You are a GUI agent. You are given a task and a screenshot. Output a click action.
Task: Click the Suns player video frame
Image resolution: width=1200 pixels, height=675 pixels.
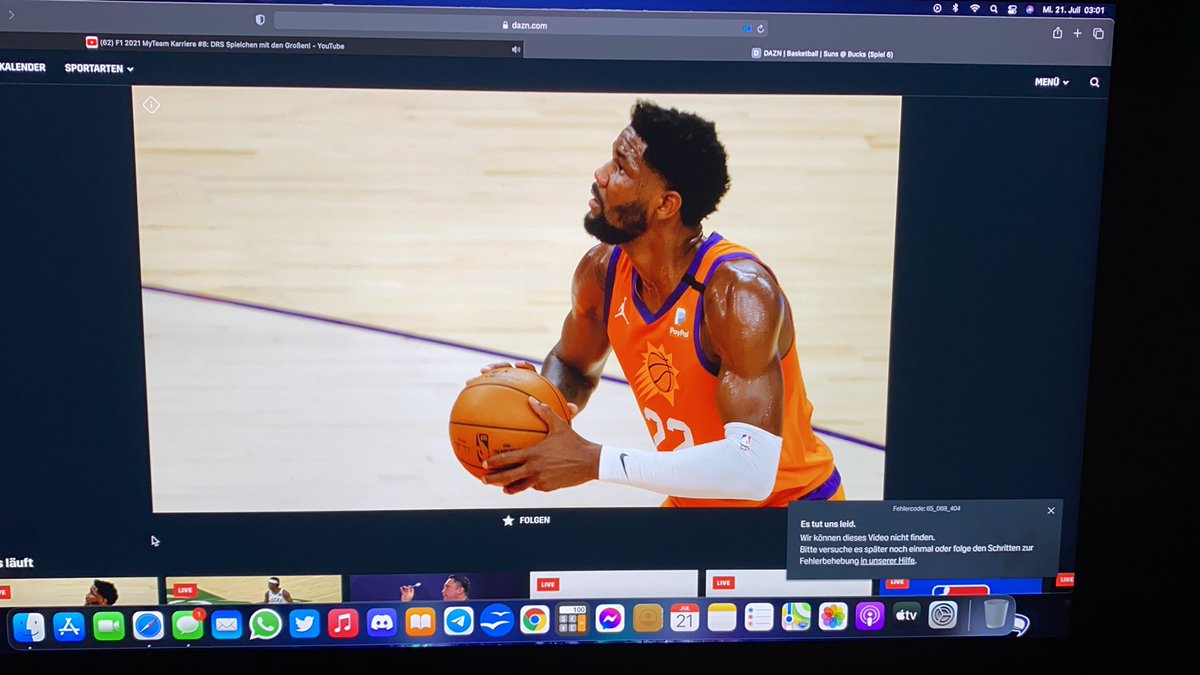click(517, 298)
